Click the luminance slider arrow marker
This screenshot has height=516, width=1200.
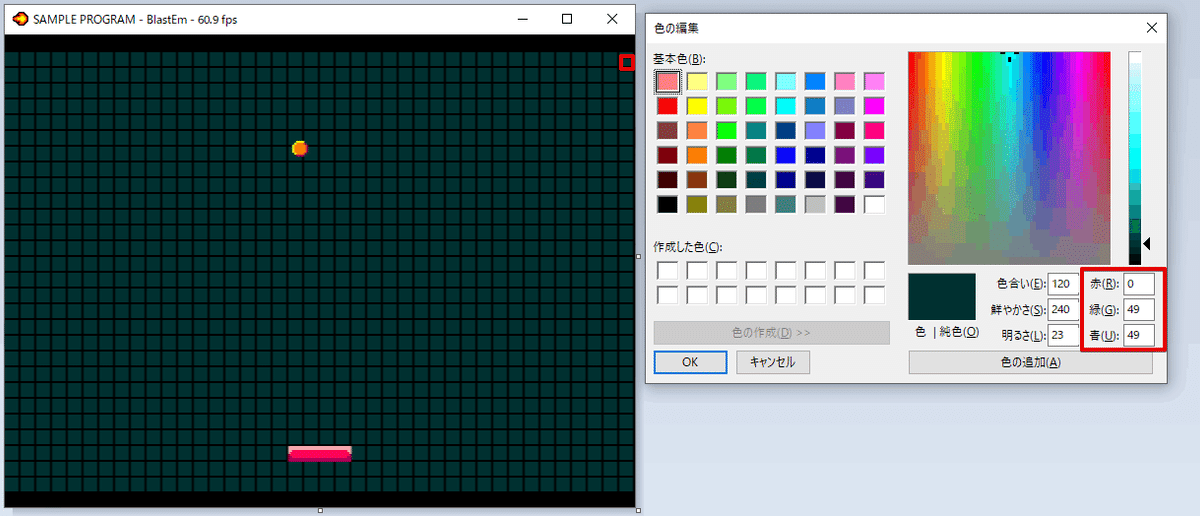pos(1148,244)
